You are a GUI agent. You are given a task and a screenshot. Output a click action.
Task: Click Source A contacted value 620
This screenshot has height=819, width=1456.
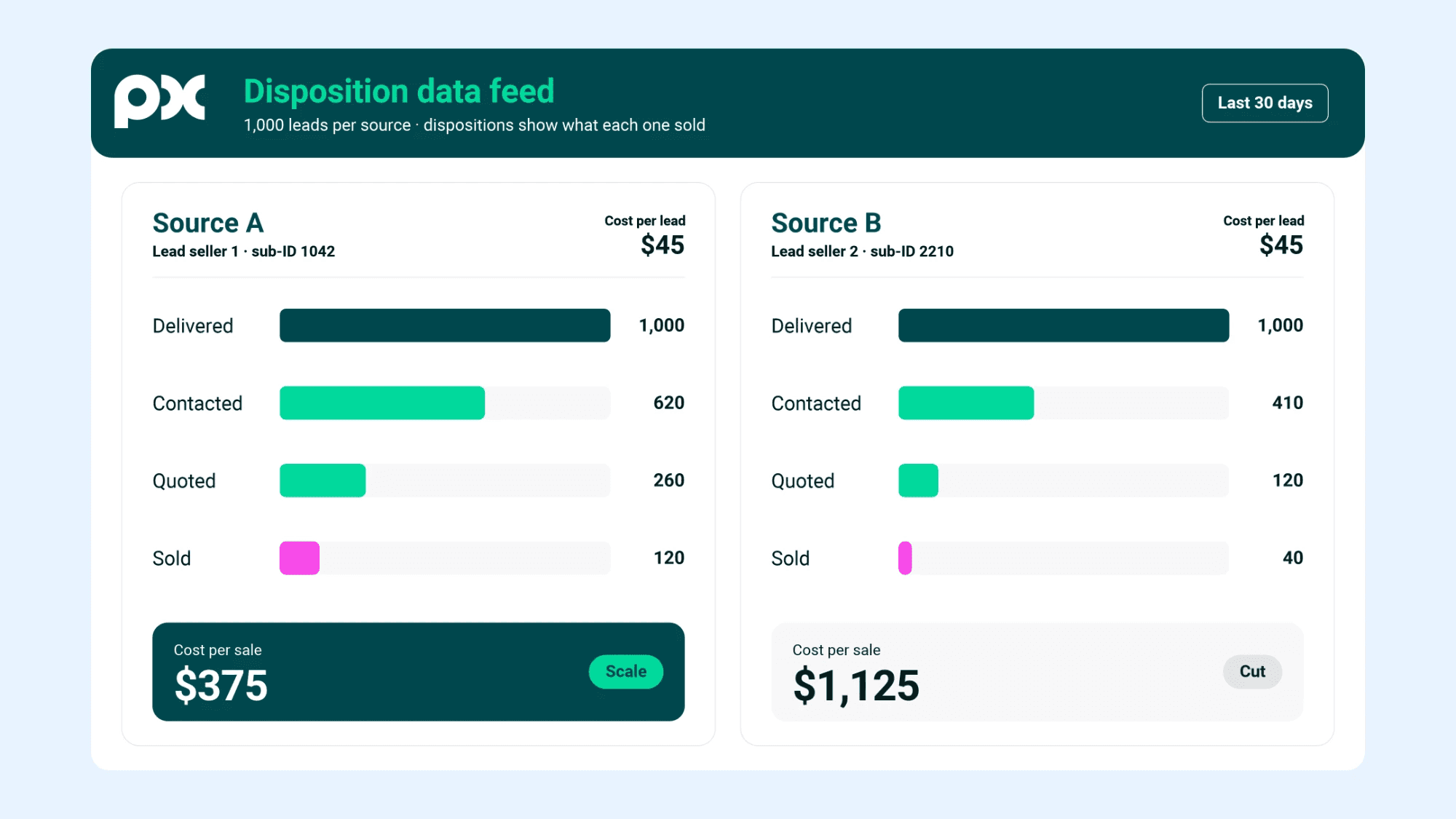(x=669, y=403)
